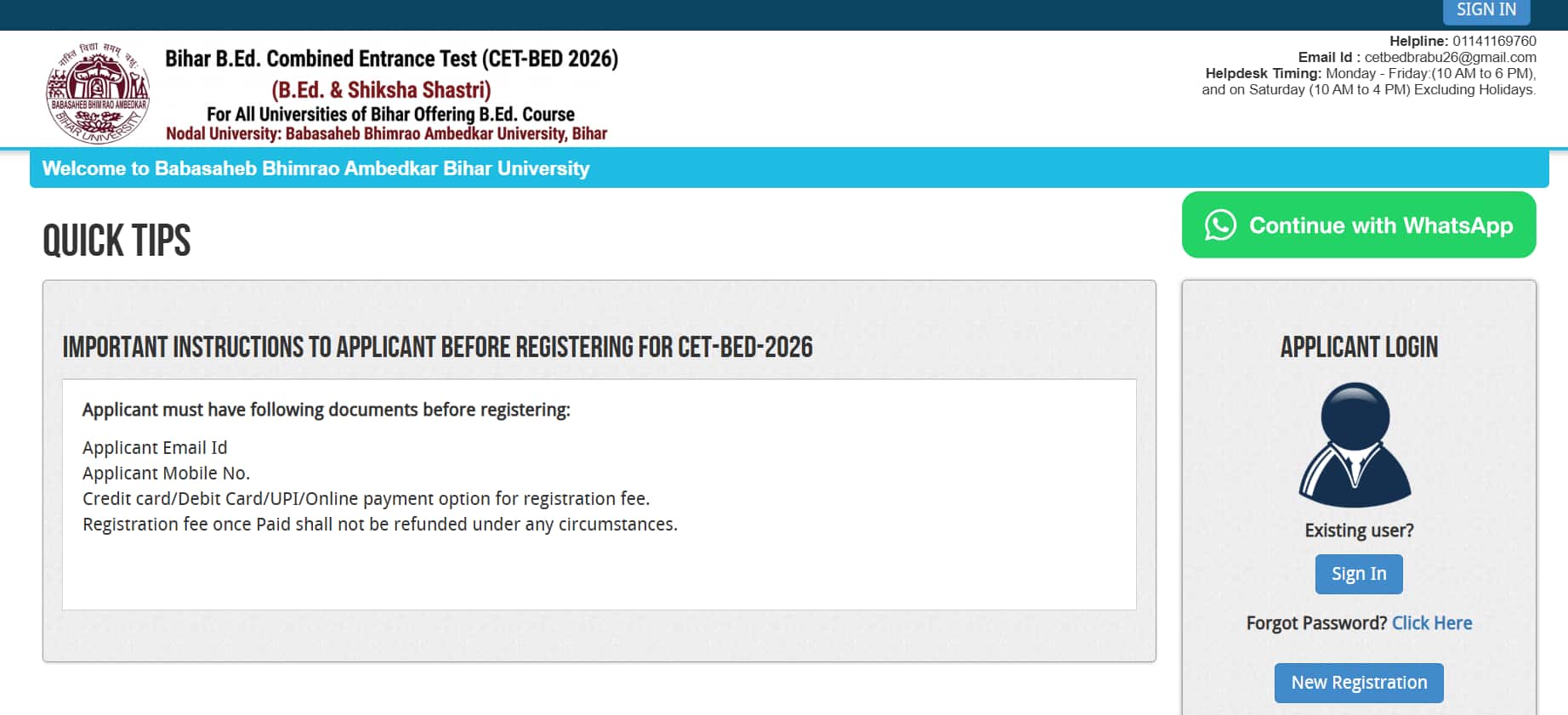Click the registration fee non-refundable notice

[379, 525]
